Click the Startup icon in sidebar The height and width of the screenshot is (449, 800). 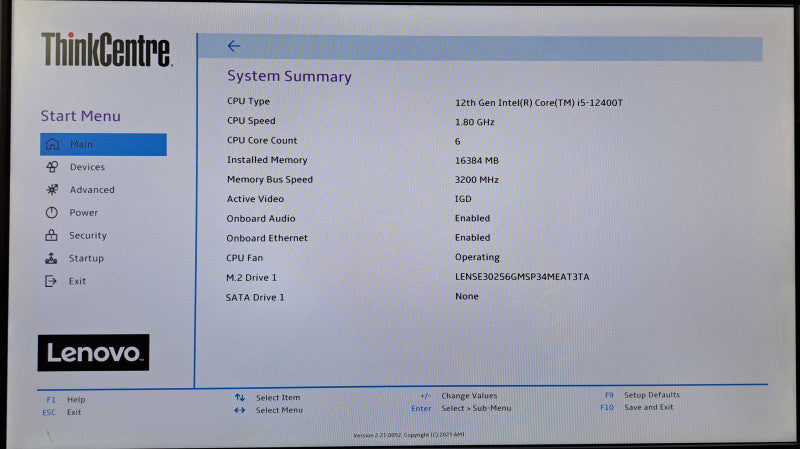(x=51, y=258)
